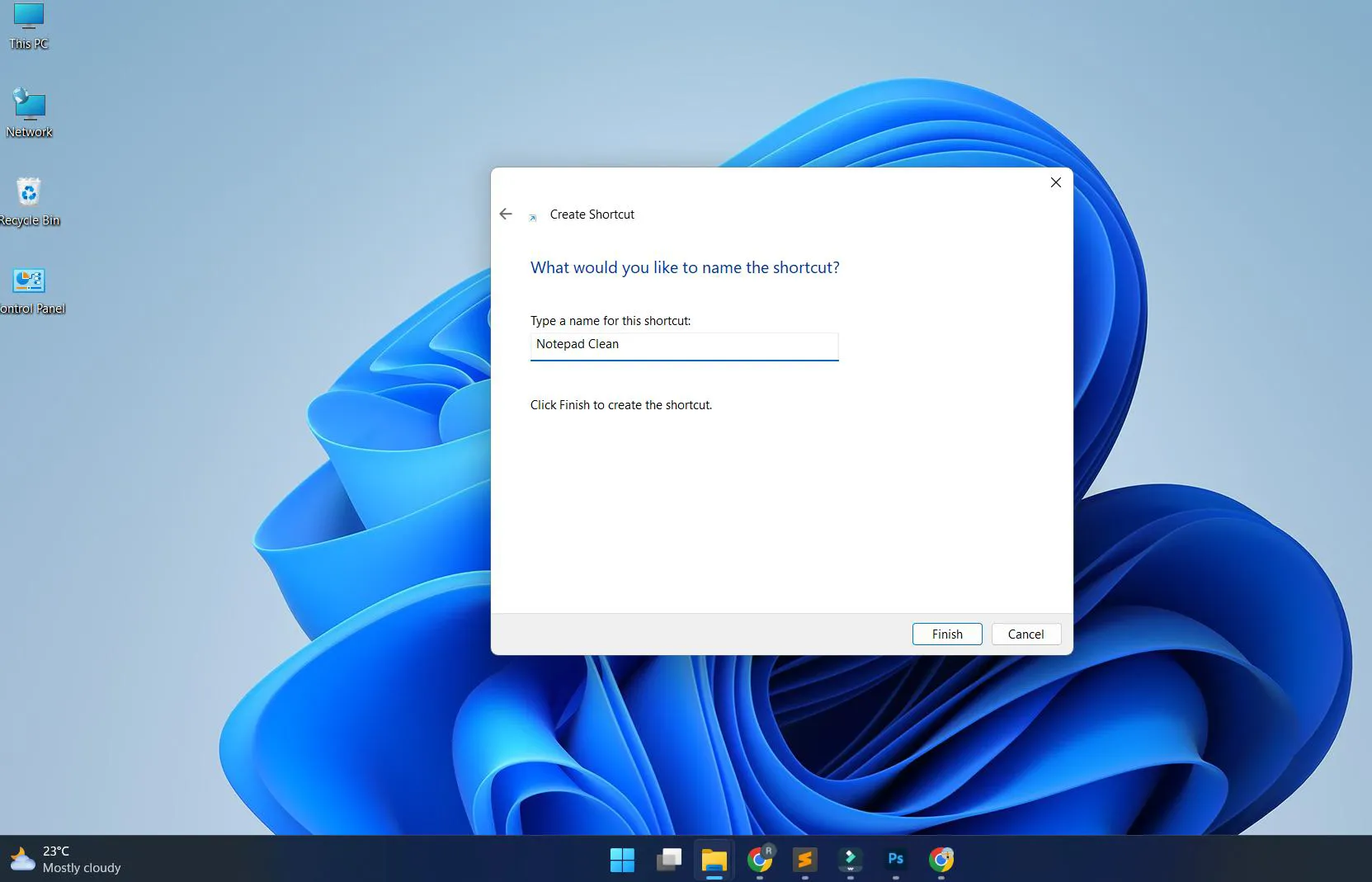Click inside the shortcut name field
Viewport: 1372px width, 882px height.
tap(683, 345)
